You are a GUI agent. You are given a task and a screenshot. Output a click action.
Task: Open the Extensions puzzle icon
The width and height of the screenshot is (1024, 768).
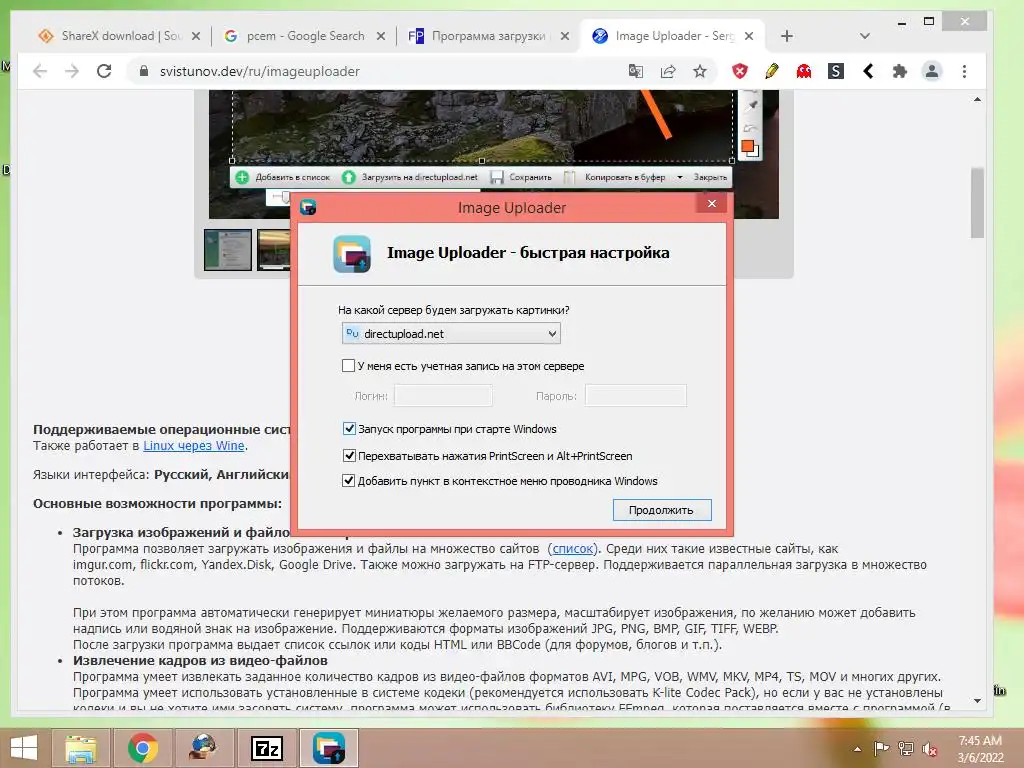pos(900,71)
